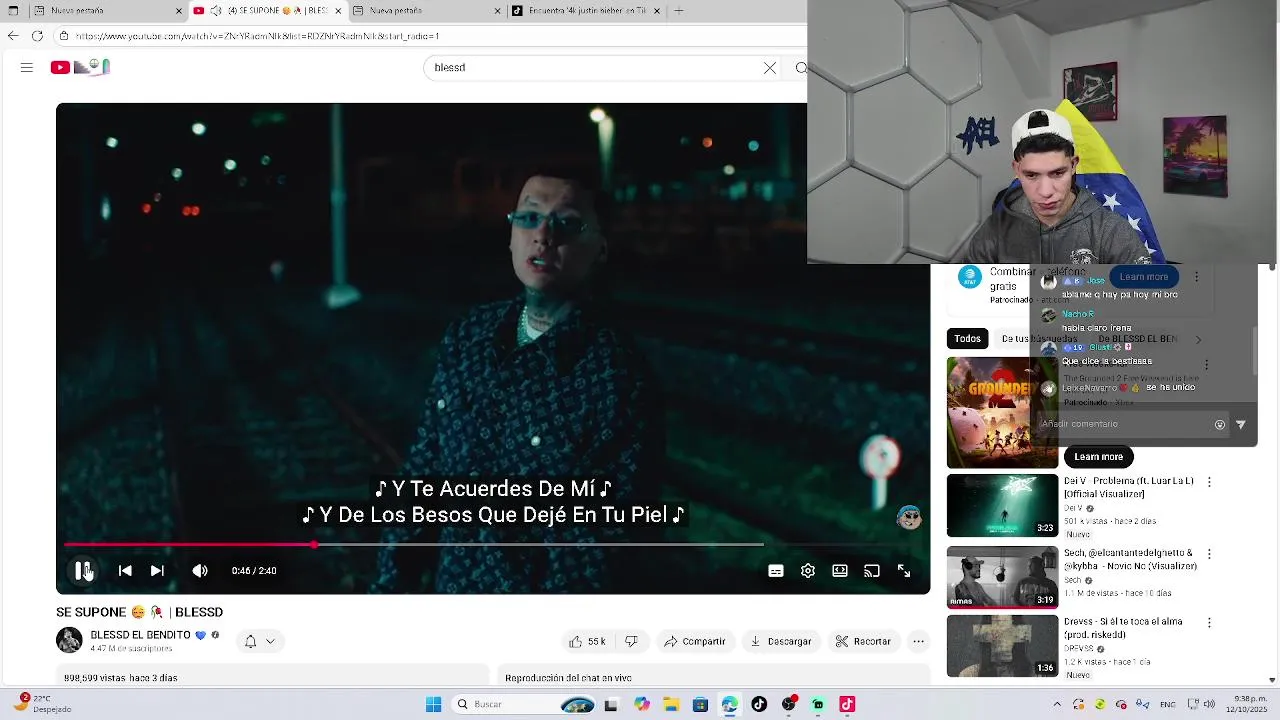Go to the YouTube home logo

(80, 67)
